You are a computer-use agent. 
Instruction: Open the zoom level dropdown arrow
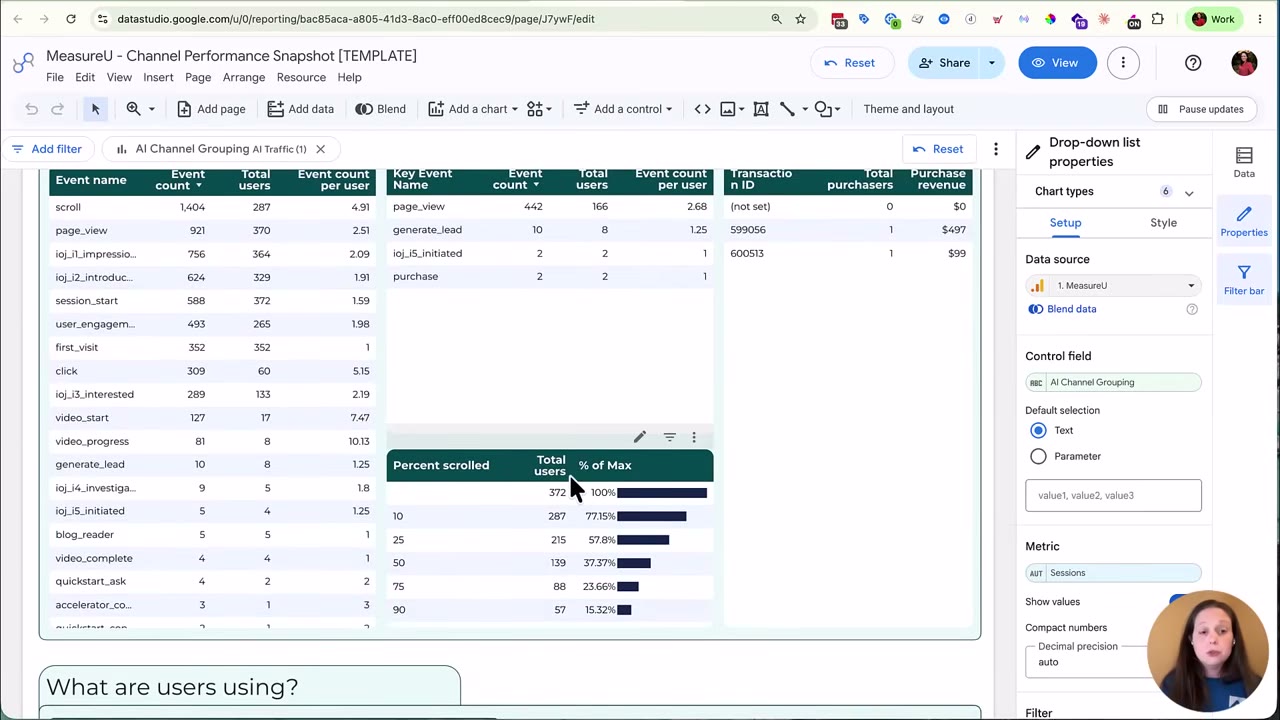coord(152,109)
